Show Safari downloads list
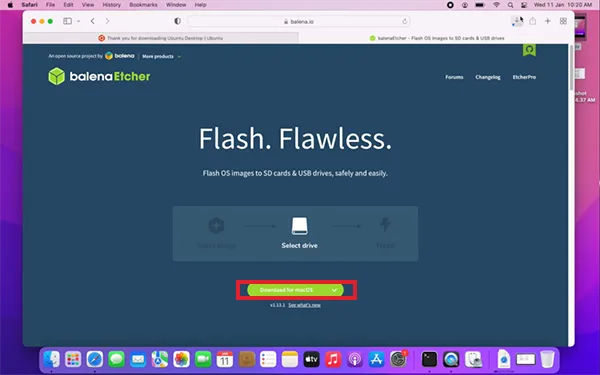 tap(517, 21)
